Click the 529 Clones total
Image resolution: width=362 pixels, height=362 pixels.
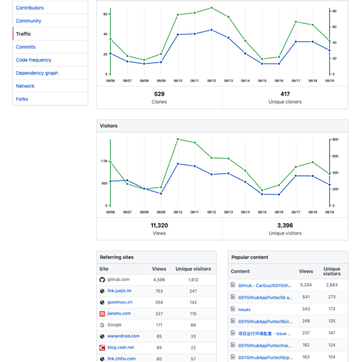(159, 94)
